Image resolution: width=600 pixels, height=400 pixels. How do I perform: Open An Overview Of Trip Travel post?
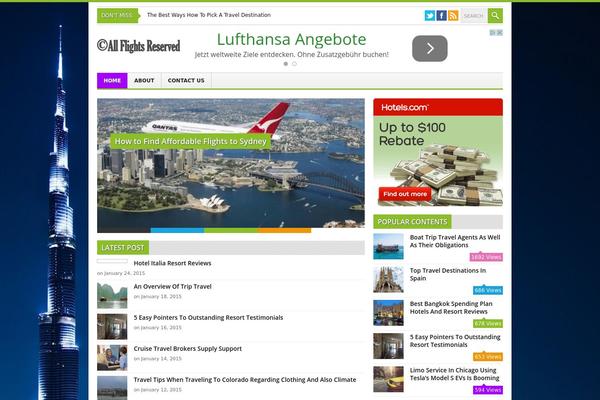(x=173, y=287)
